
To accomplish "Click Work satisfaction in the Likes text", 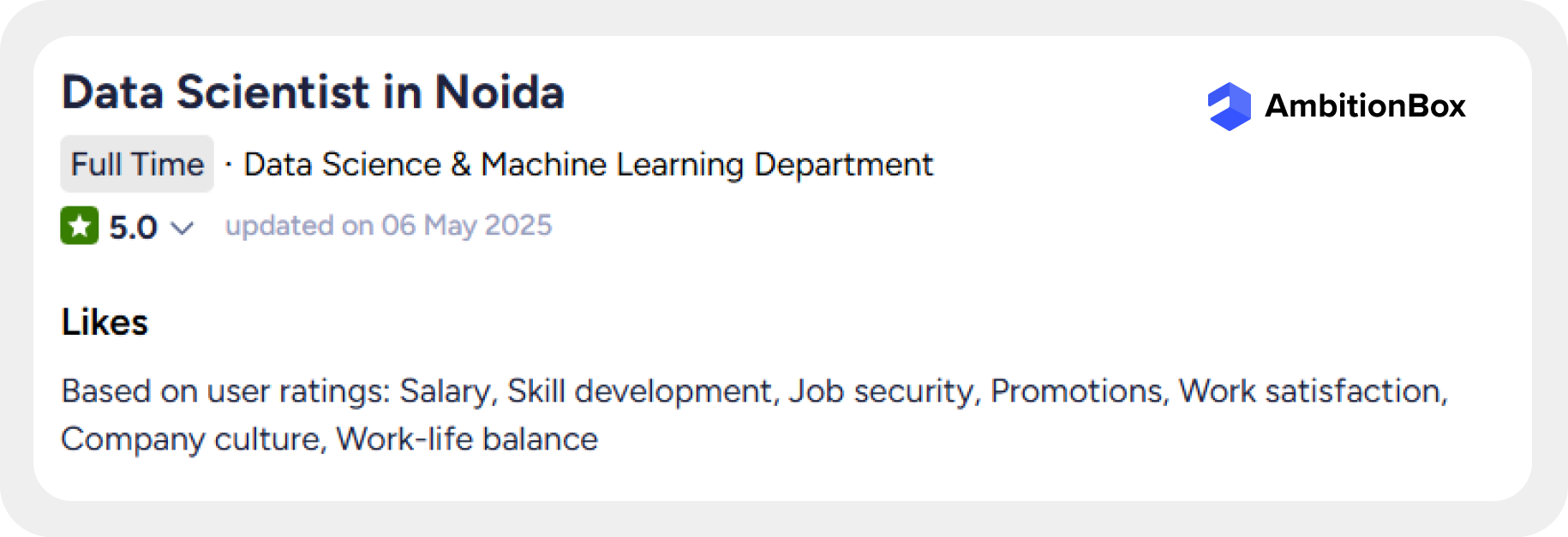I will tap(1311, 391).
